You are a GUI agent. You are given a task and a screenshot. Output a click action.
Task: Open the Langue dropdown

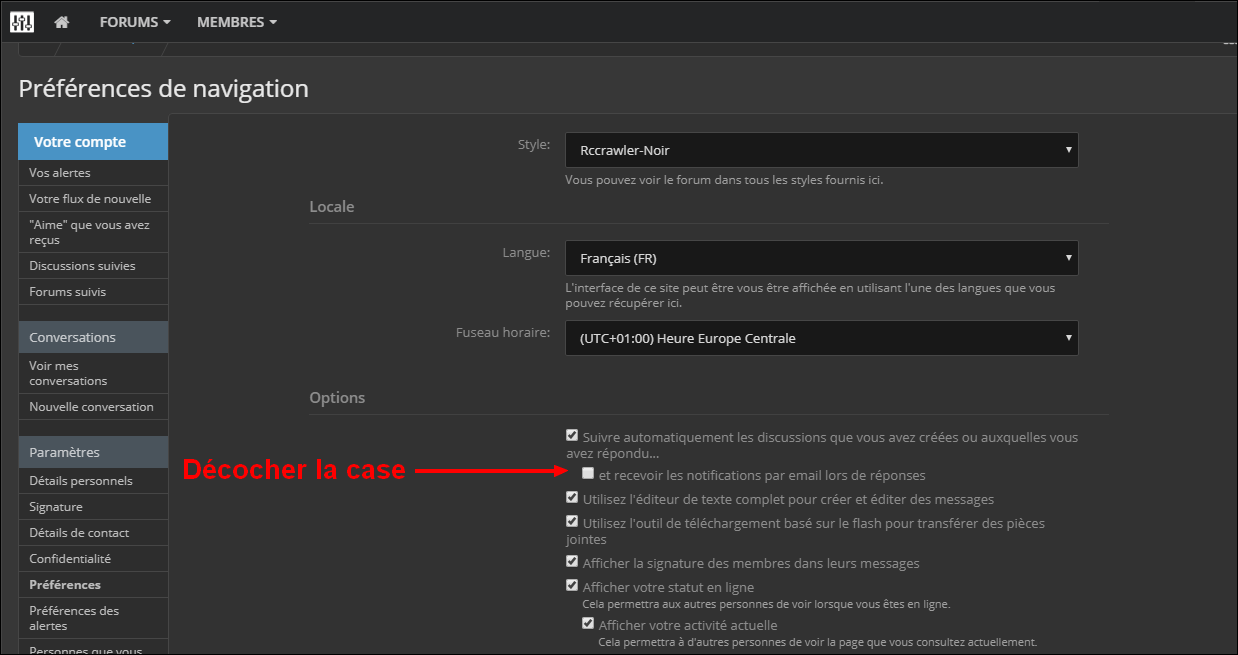(821, 258)
